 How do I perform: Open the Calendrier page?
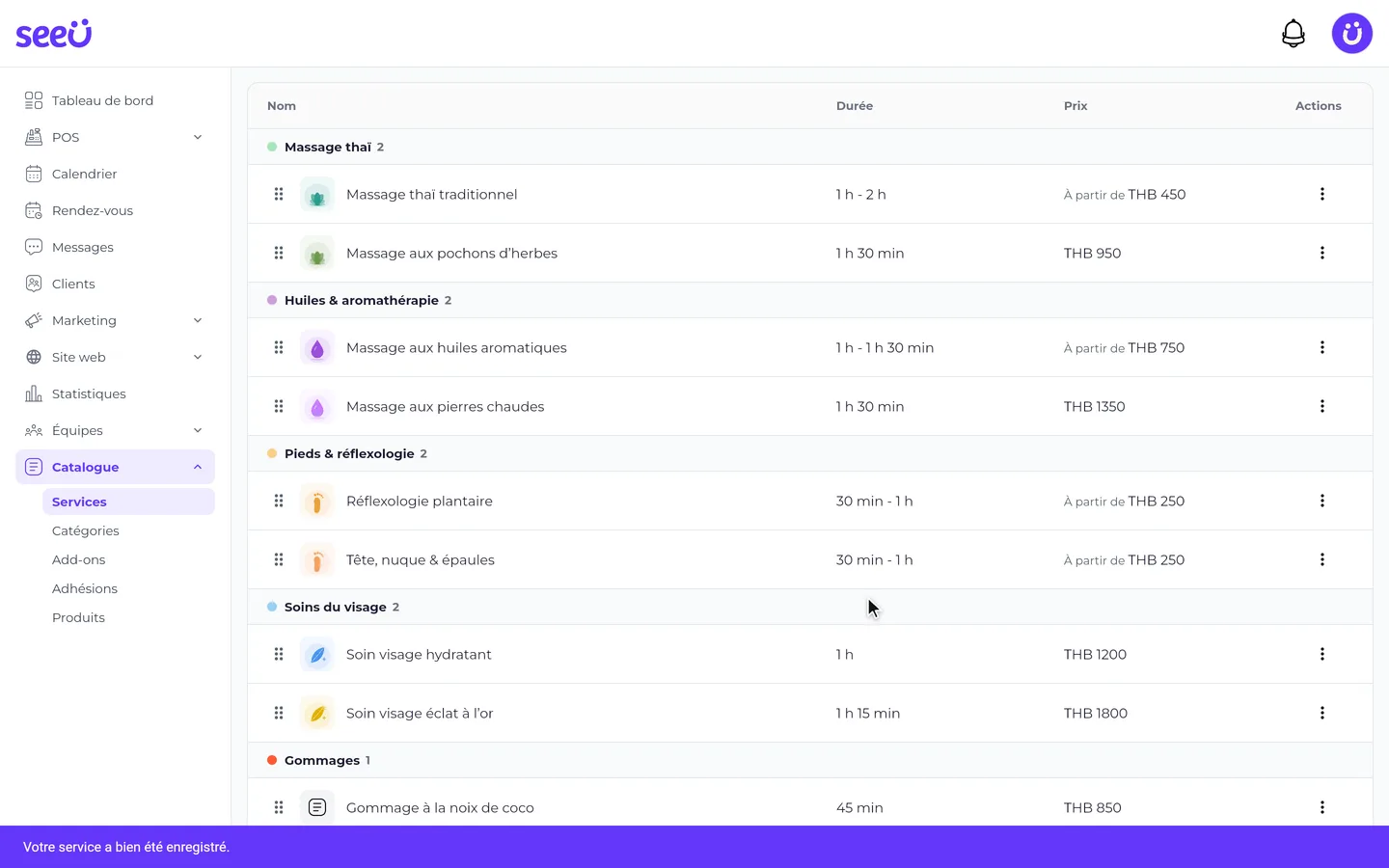coord(115,174)
